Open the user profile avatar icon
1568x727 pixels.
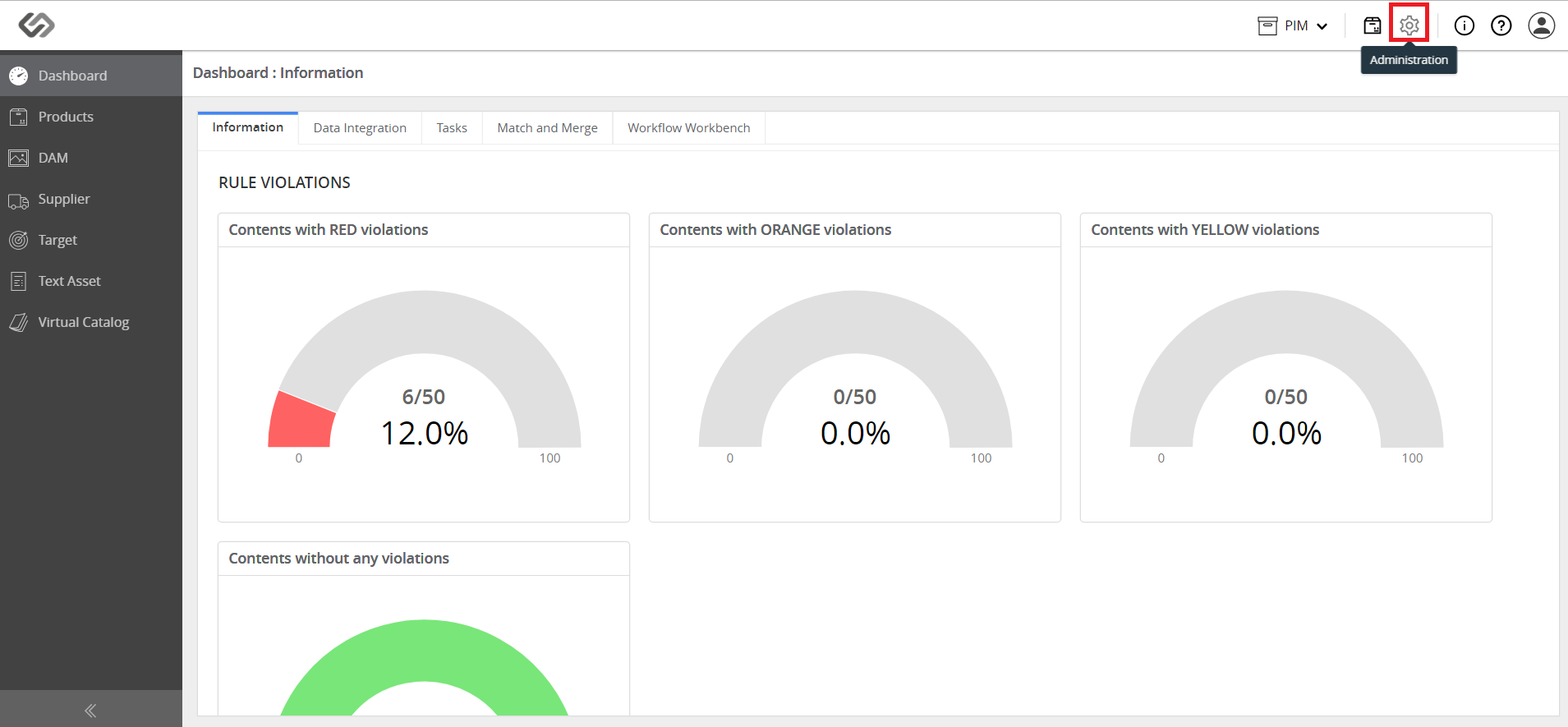pyautogui.click(x=1542, y=25)
